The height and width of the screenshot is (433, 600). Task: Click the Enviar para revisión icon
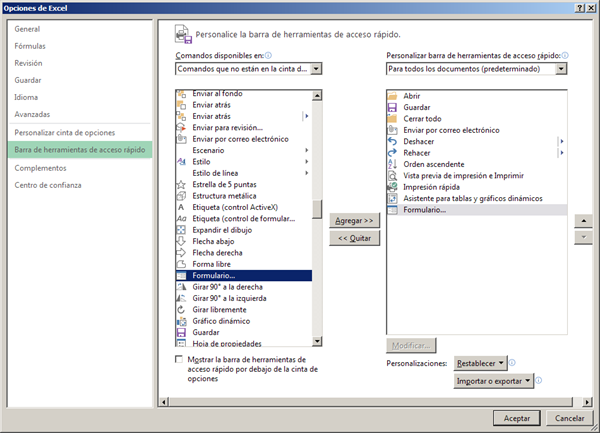(181, 128)
